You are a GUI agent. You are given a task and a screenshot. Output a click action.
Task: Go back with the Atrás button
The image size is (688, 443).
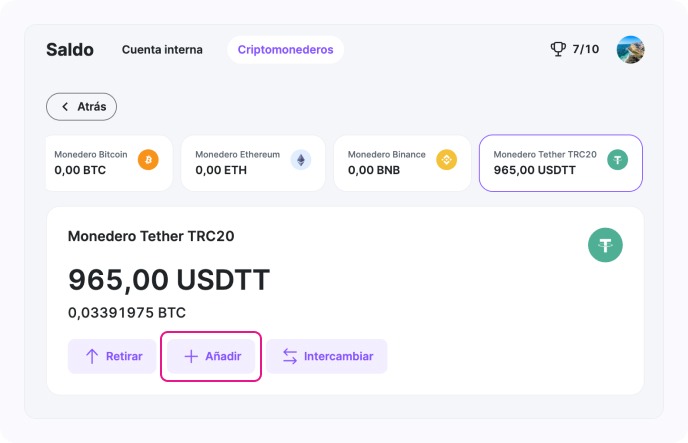click(x=82, y=107)
